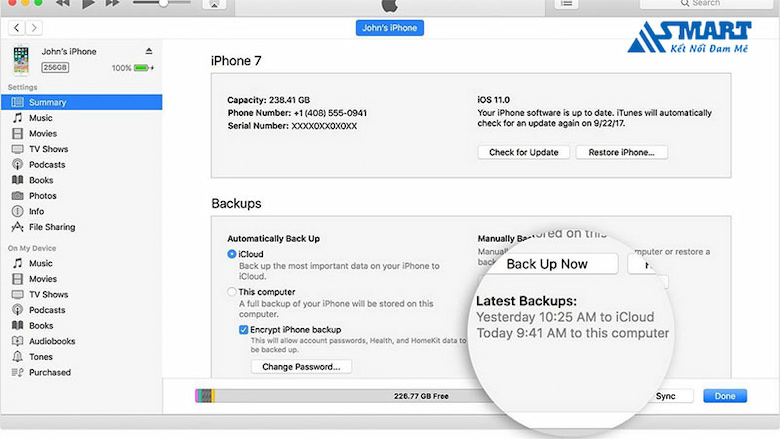Select Info in the Settings sidebar

pyautogui.click(x=36, y=212)
